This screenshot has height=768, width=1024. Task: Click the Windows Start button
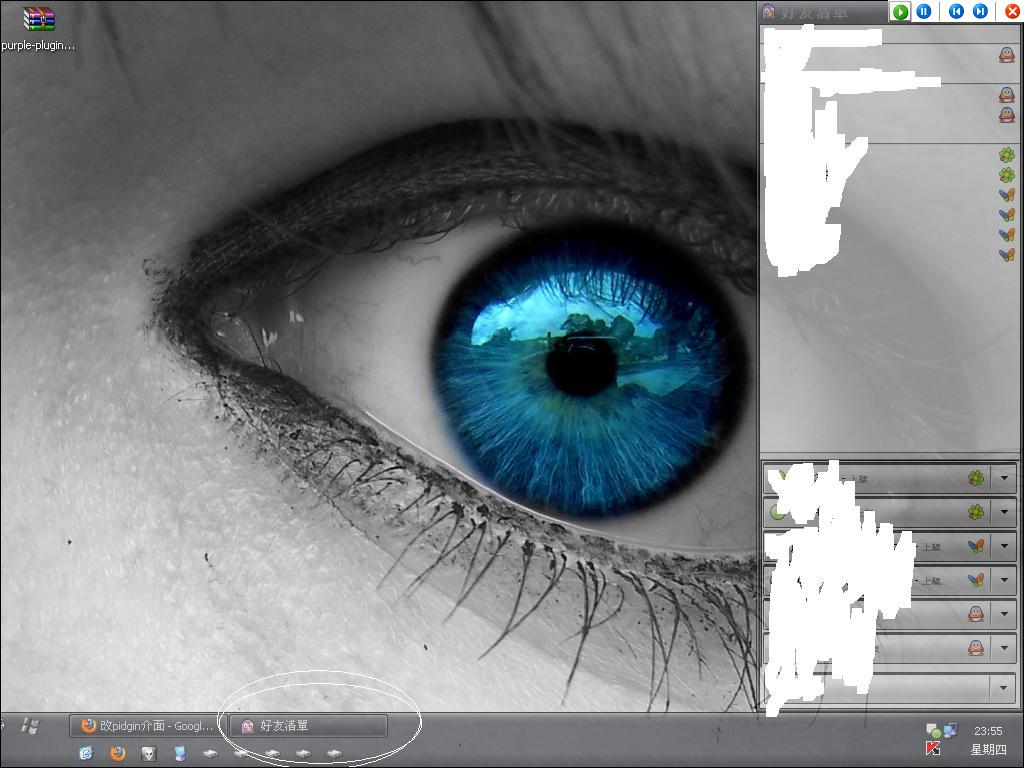30,725
